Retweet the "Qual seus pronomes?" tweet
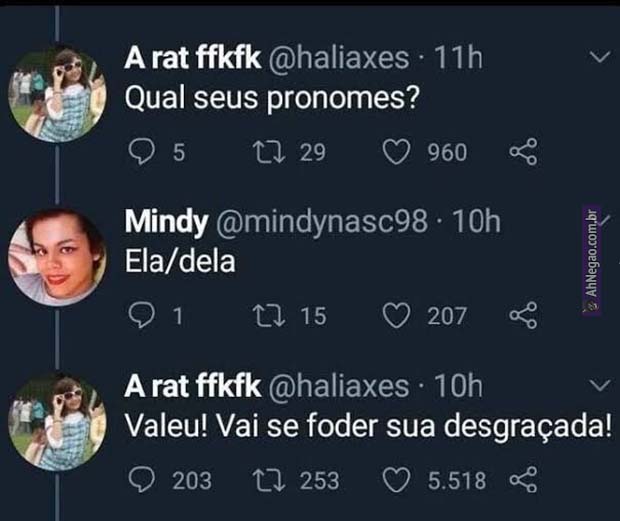620x521 pixels. (x=265, y=152)
